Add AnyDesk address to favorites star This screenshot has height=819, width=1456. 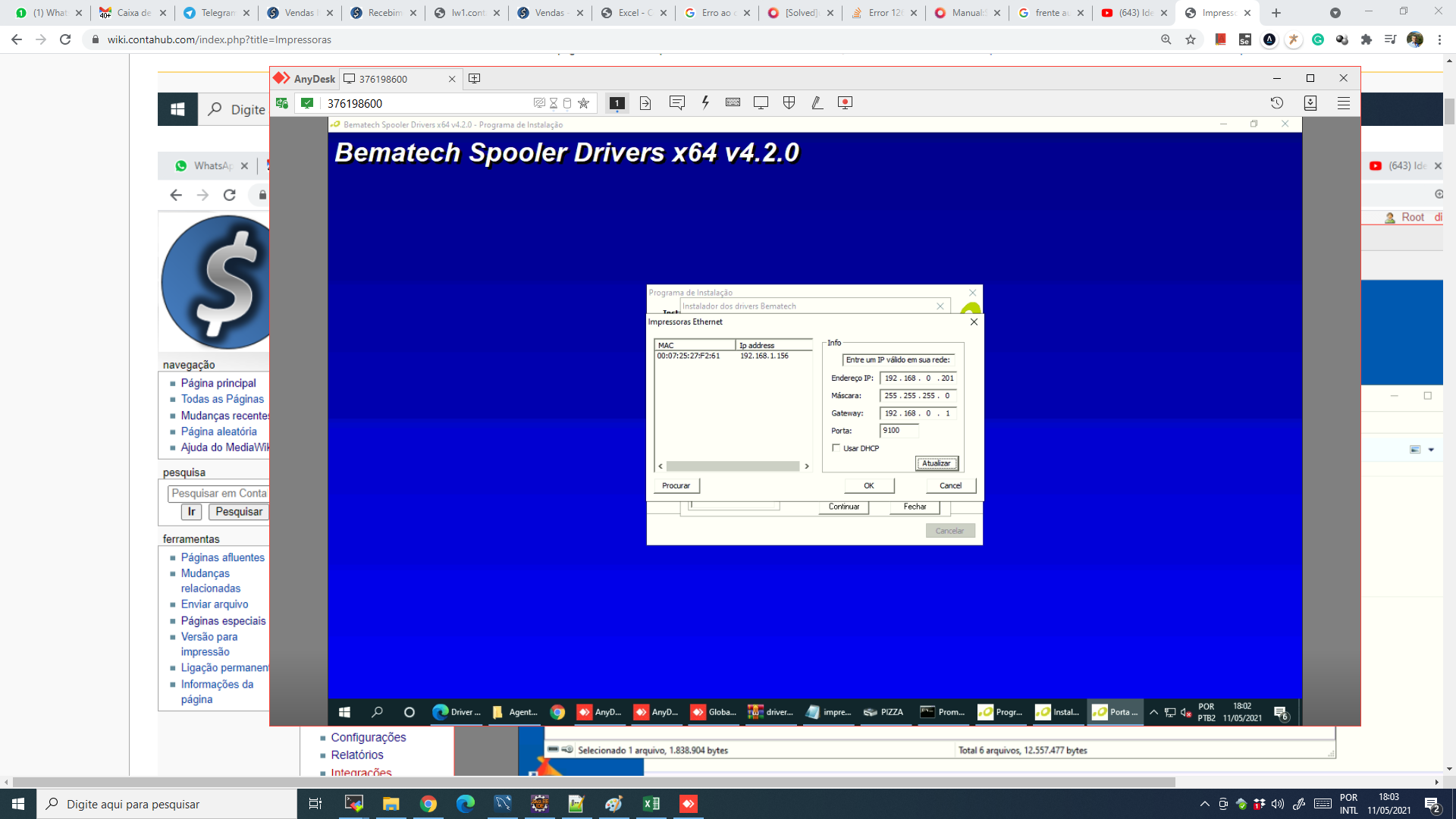pyautogui.click(x=583, y=103)
